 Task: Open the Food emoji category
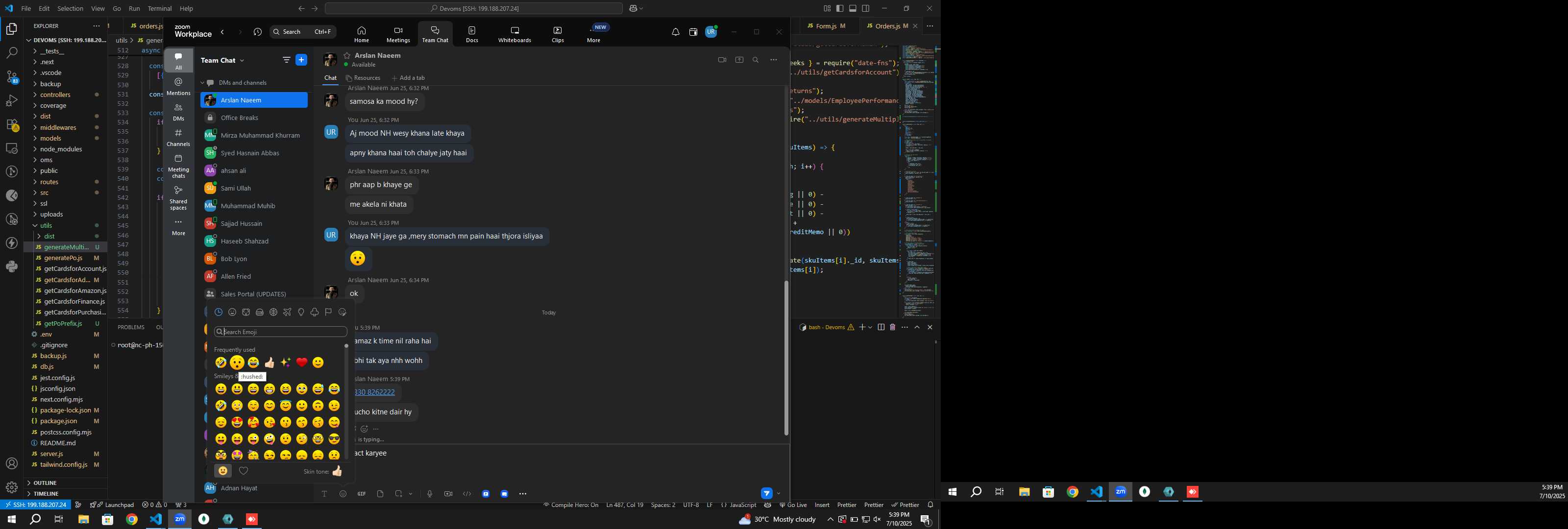click(260, 312)
